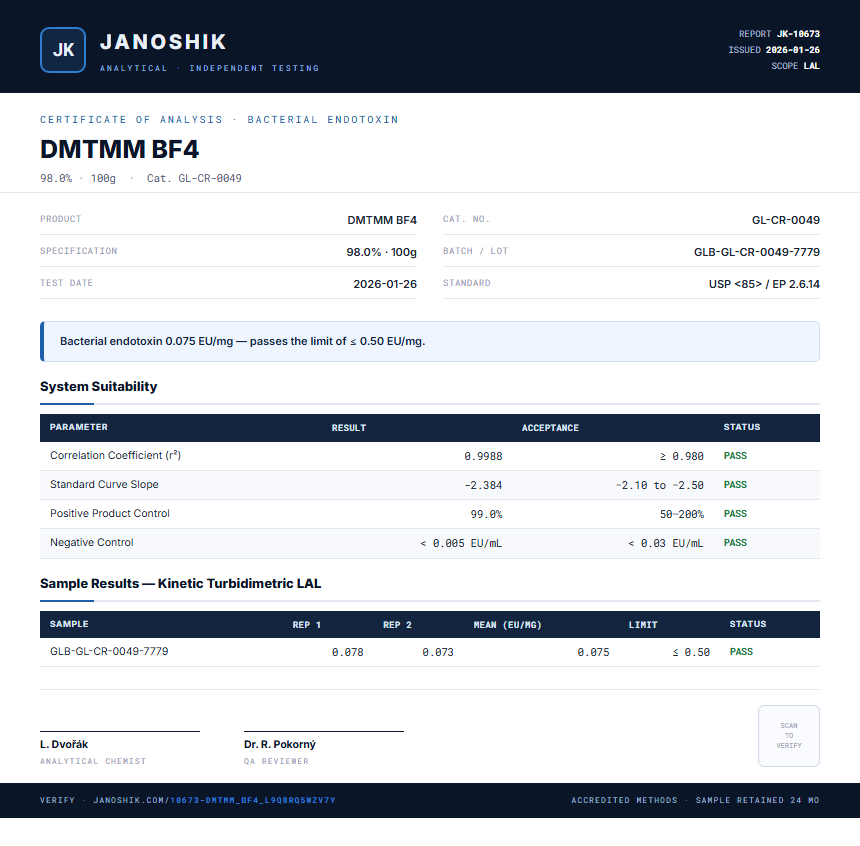Viewport: 860px width, 846px height.
Task: Select the TEST DATE value 2026-01-26
Action: click(x=385, y=284)
